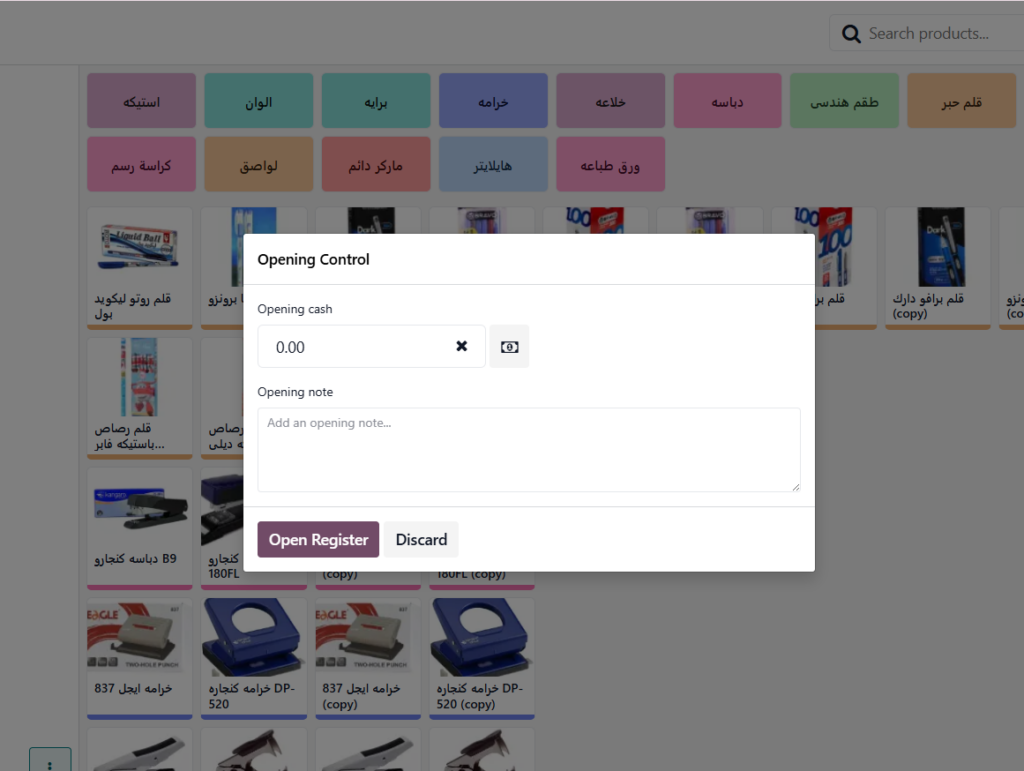
Task: Select the لواصق category
Action: [259, 164]
